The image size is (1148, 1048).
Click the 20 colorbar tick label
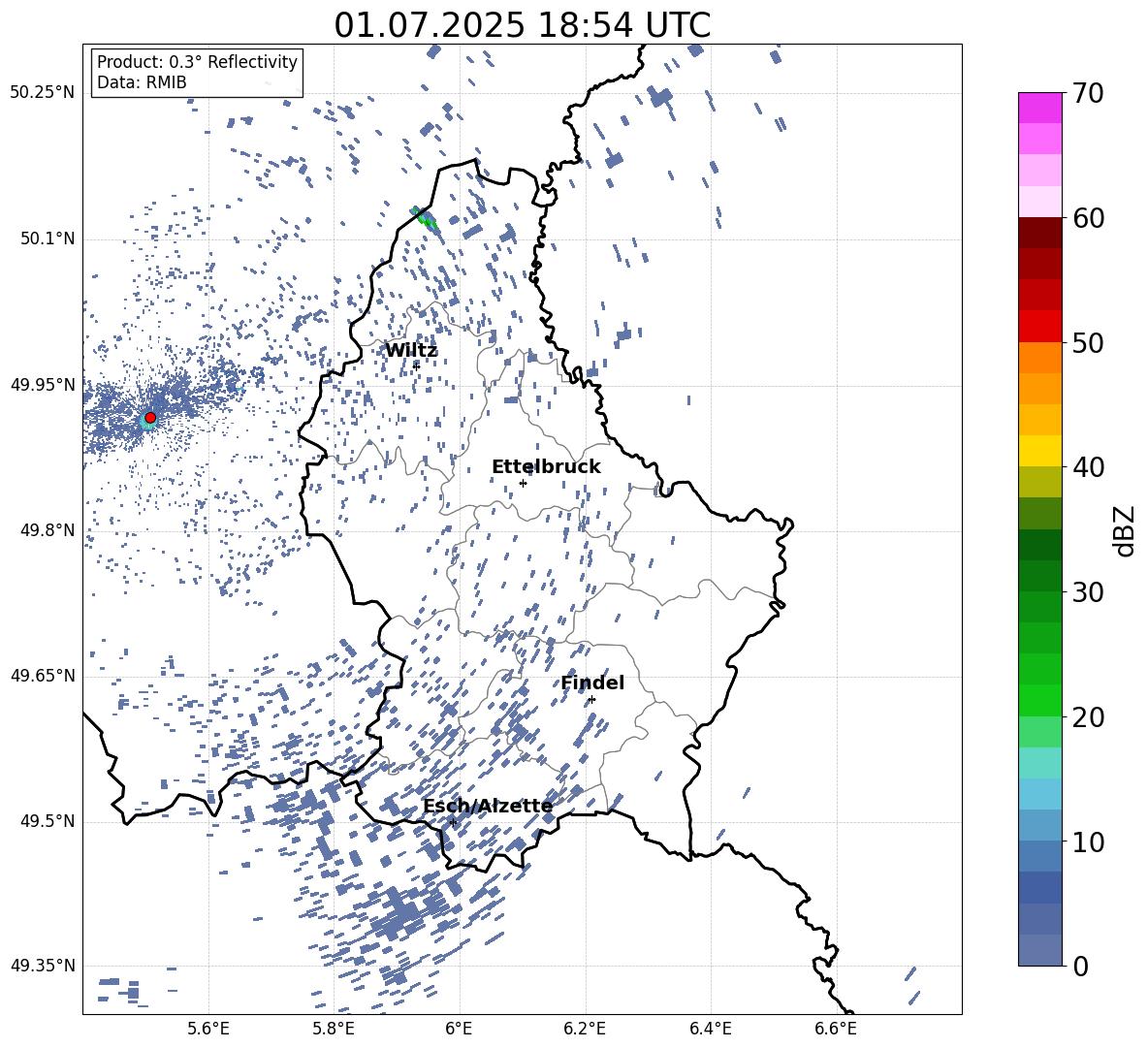[1088, 717]
